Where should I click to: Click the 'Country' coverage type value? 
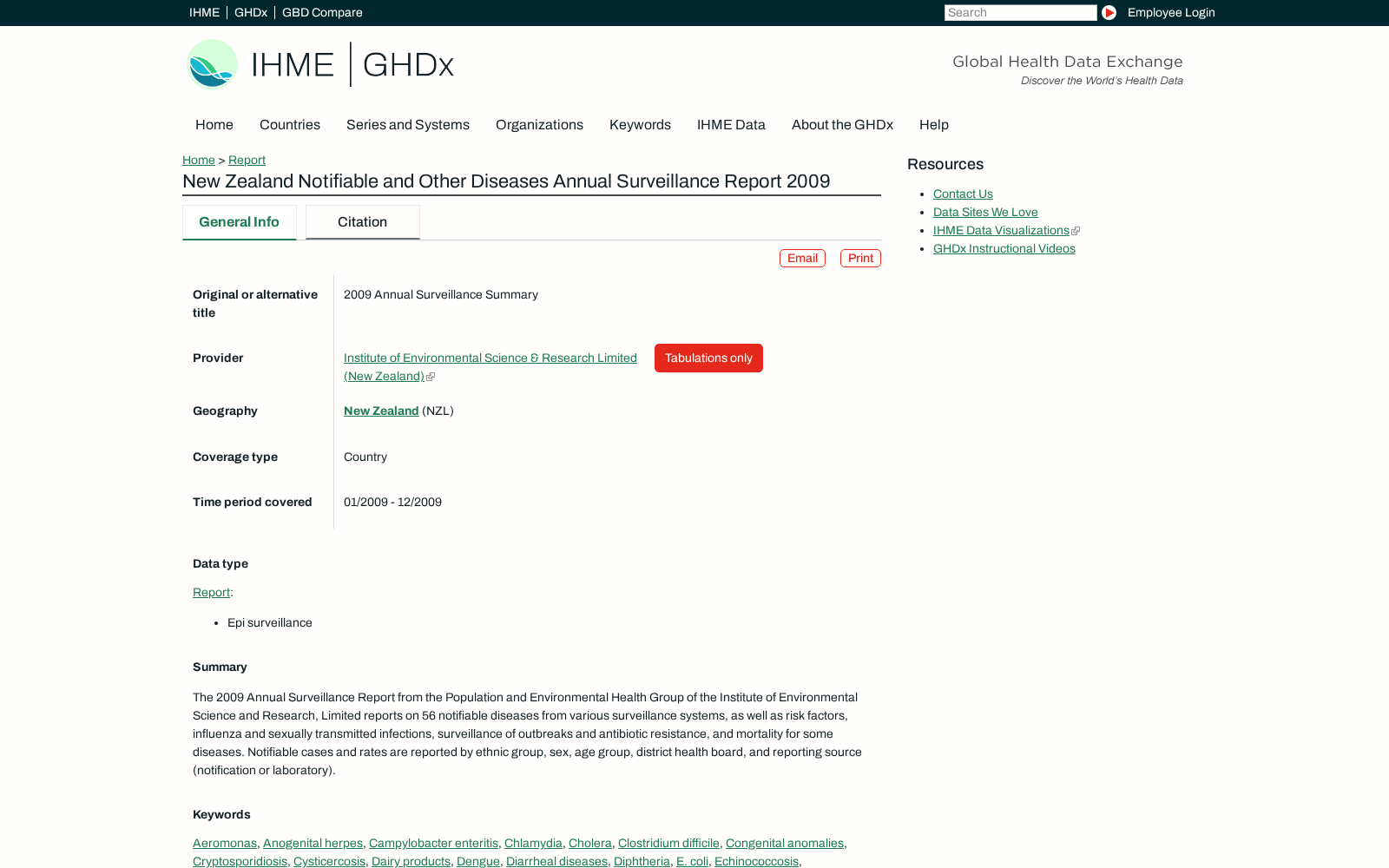[365, 457]
